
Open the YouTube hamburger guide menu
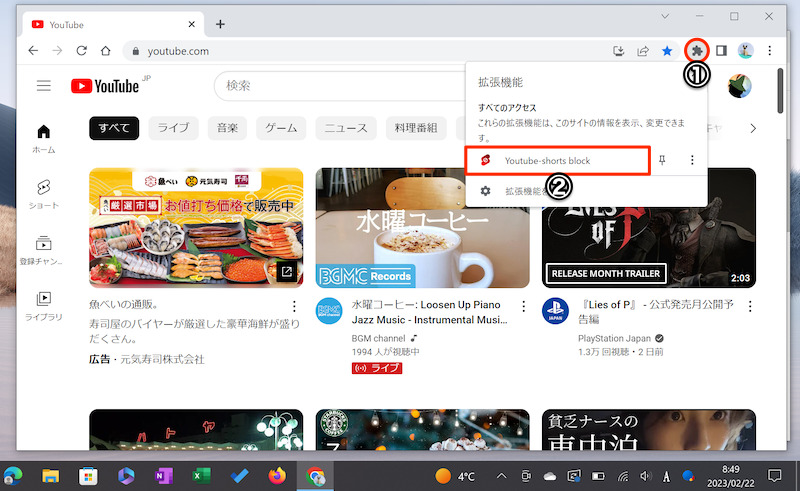[44, 86]
